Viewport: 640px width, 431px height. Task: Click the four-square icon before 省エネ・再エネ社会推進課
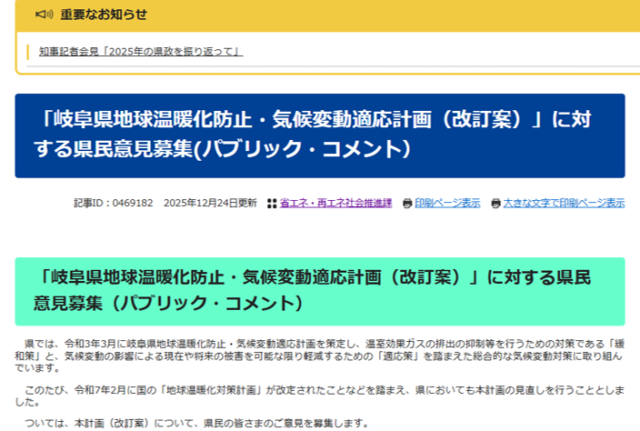(x=272, y=203)
